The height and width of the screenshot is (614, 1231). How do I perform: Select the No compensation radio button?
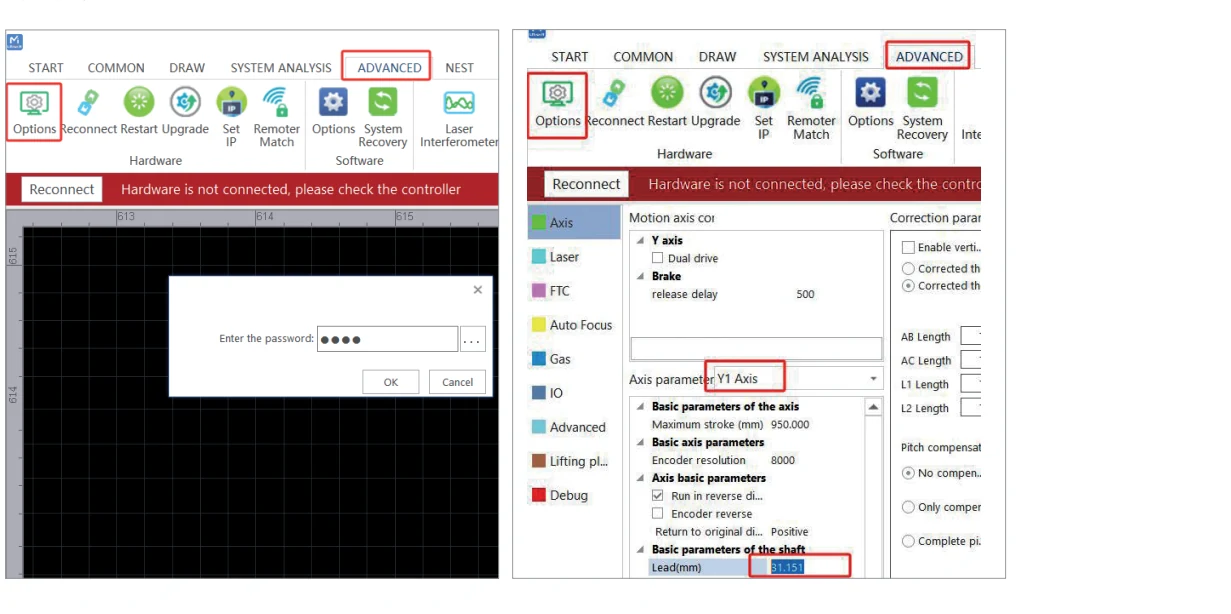pos(908,473)
